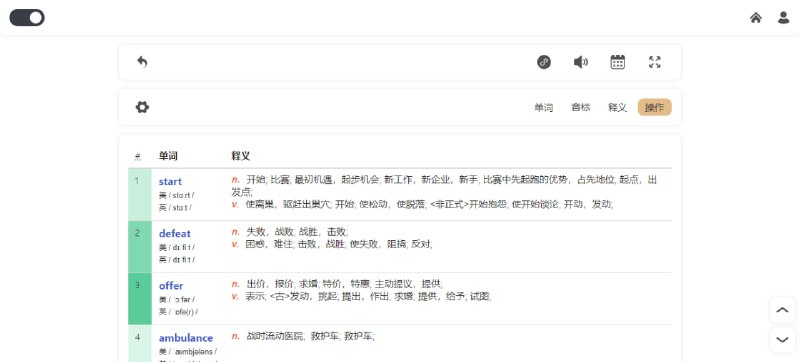
Task: Select row number 2 green cell
Action: click(x=140, y=246)
